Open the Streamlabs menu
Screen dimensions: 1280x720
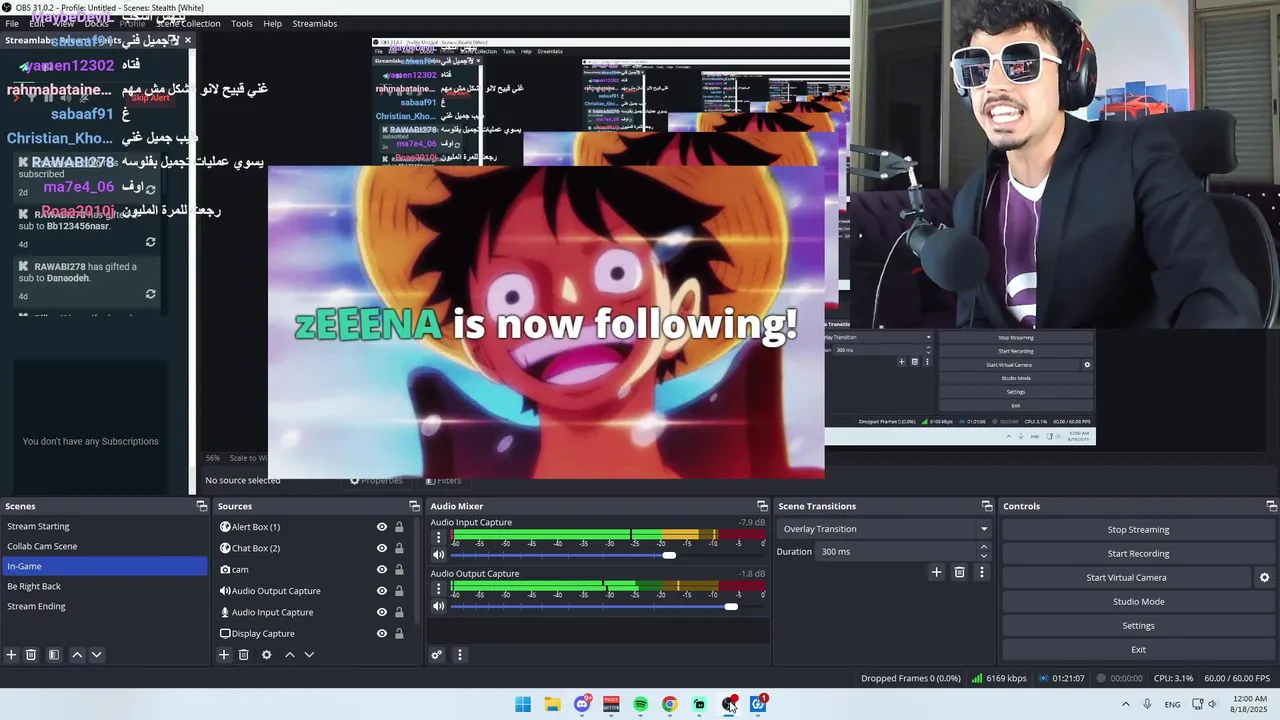[315, 23]
